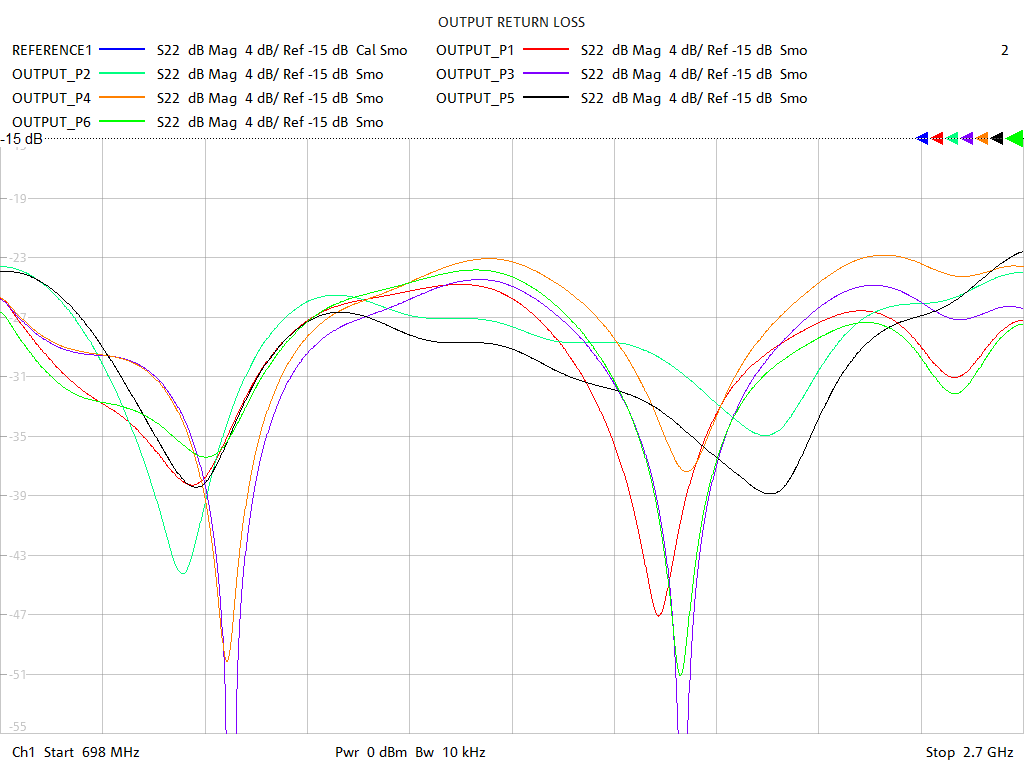The height and width of the screenshot is (768, 1024).
Task: Click the OUTPUT_P5 S22 dB Mag settings text
Action: point(694,99)
